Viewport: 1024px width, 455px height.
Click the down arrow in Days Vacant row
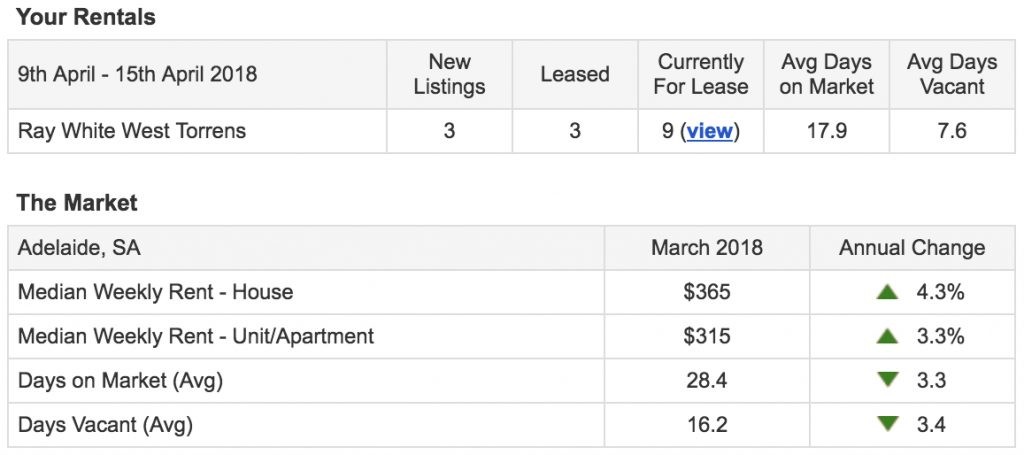point(888,424)
